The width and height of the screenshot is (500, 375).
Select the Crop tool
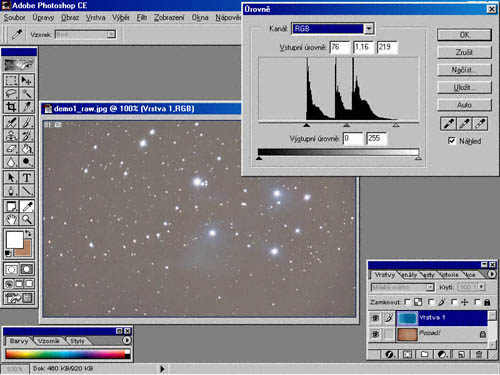11,107
